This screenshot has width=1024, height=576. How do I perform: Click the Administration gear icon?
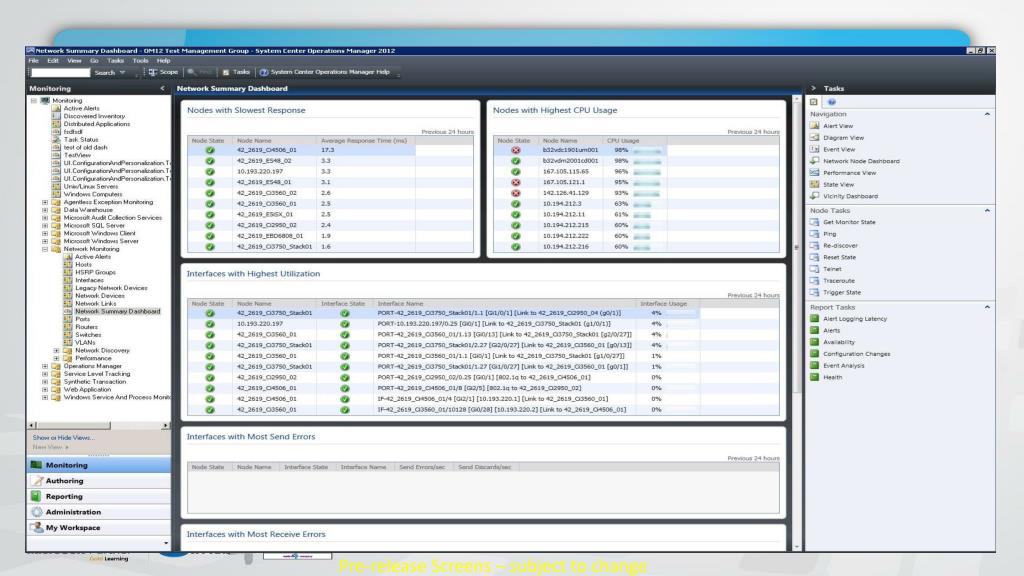(37, 512)
